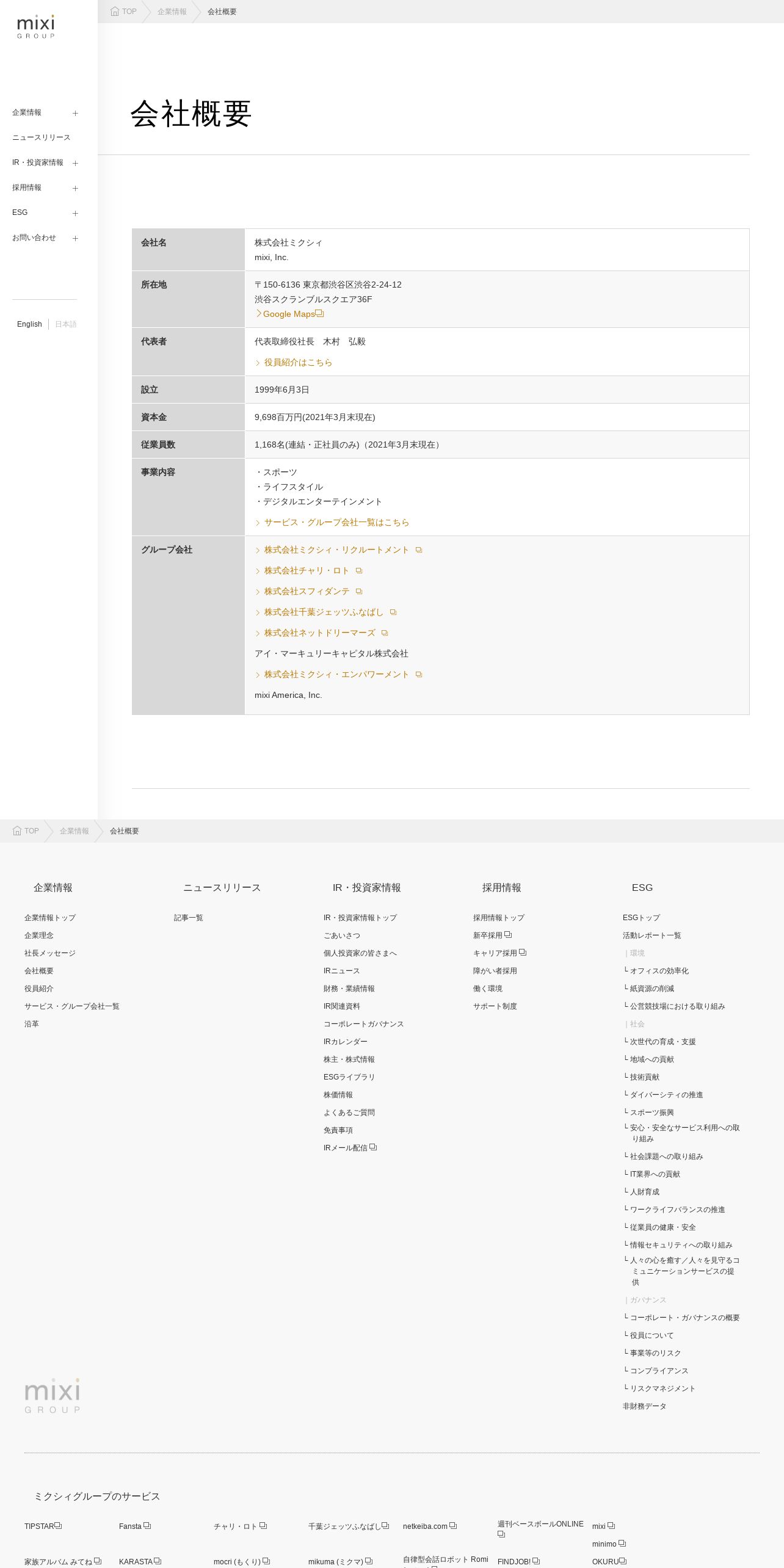The width and height of the screenshot is (784, 1568).
Task: Open footer link 障がい者採用
Action: [x=495, y=971]
